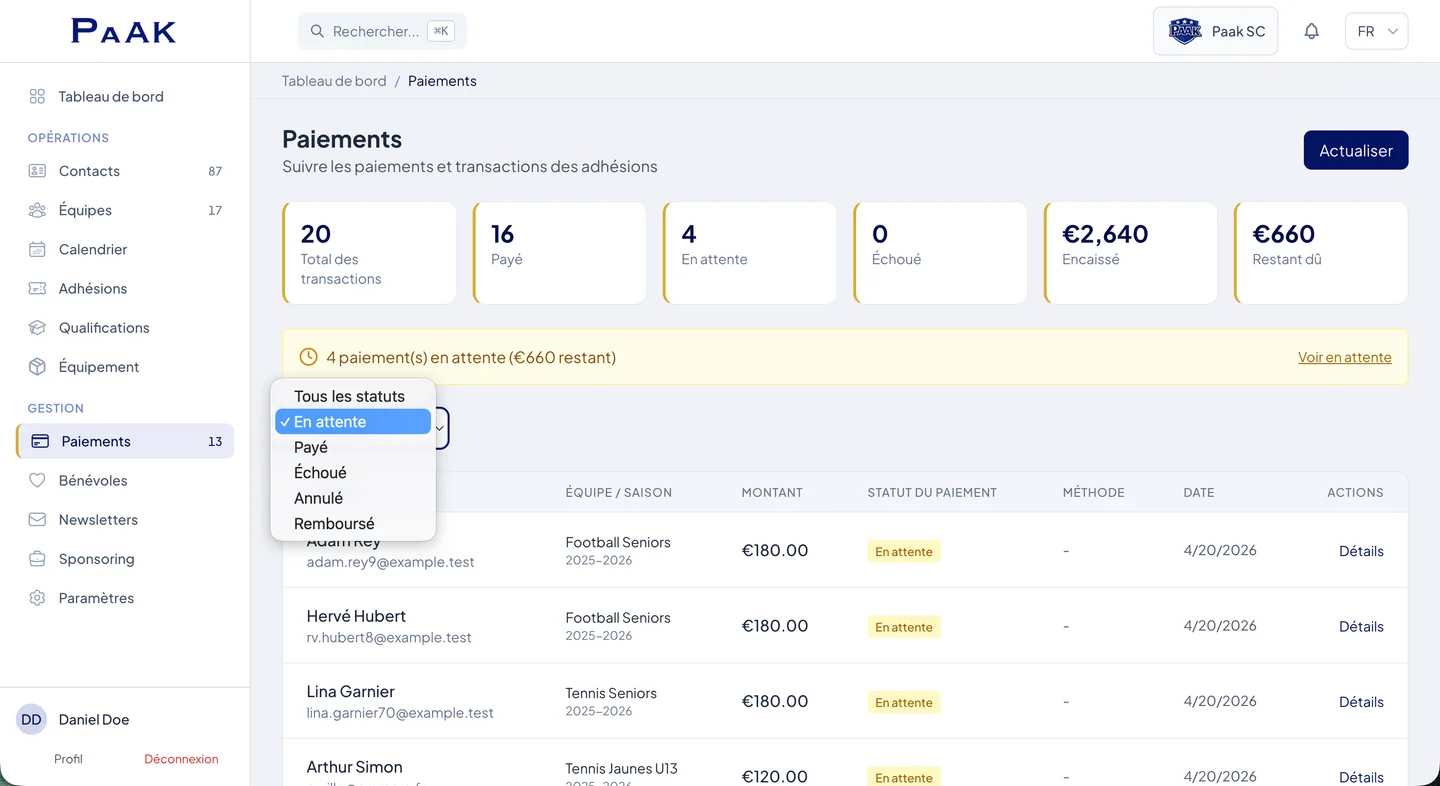The height and width of the screenshot is (786, 1440).
Task: Click the Calendrier calendar icon
Action: [x=37, y=249]
